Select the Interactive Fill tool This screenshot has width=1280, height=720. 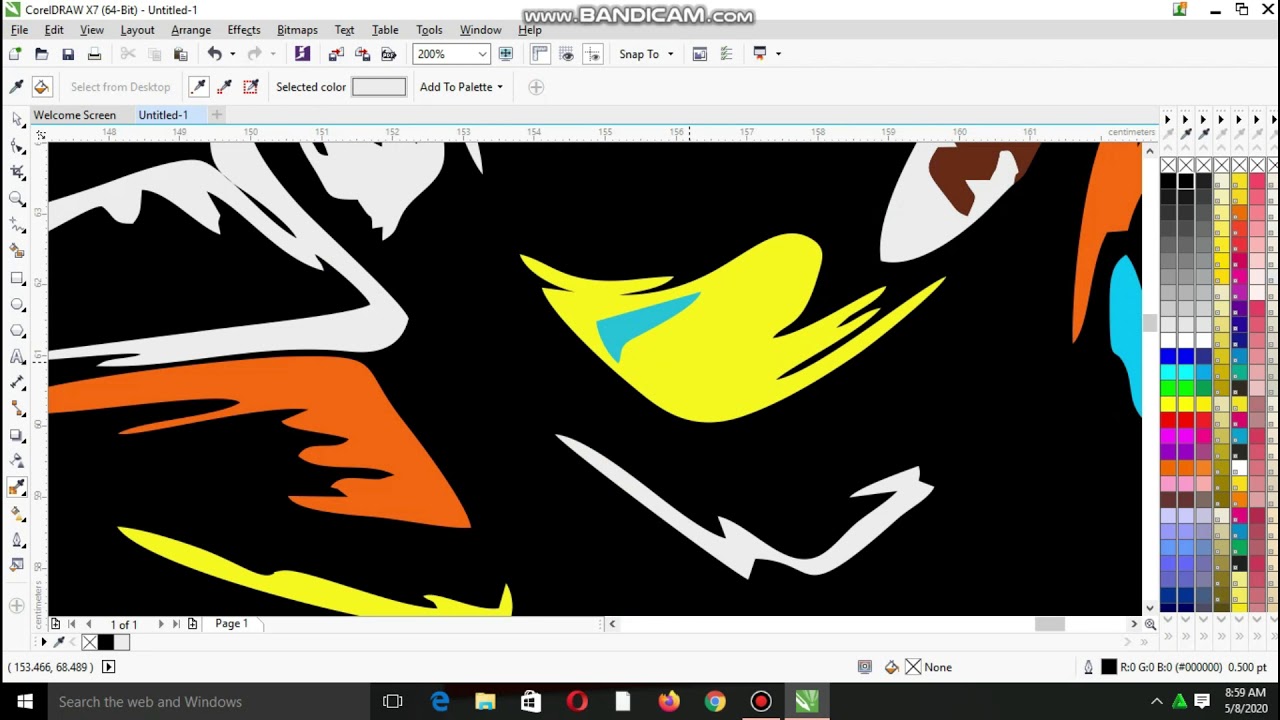tap(17, 513)
